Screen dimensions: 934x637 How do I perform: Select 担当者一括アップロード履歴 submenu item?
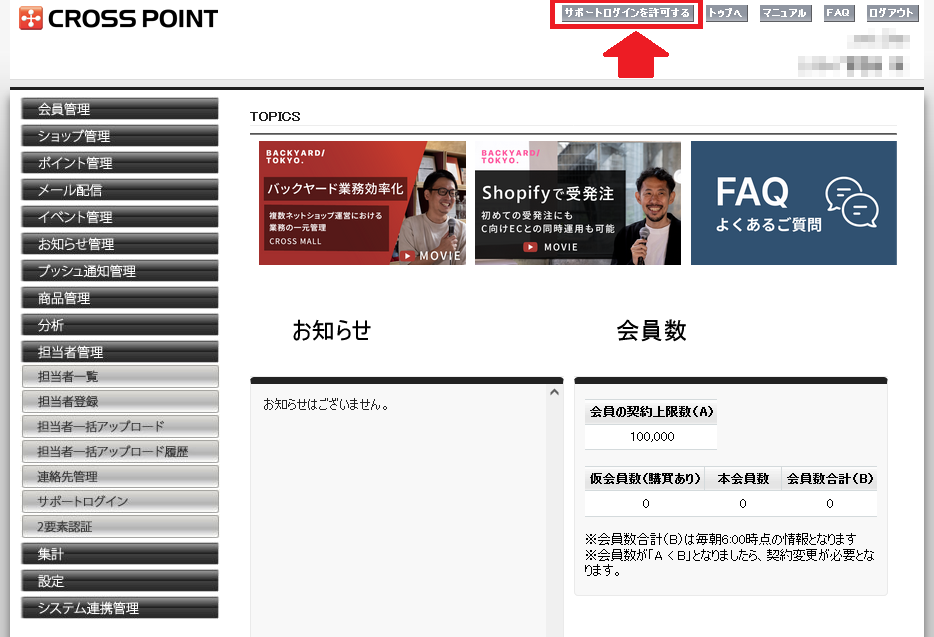(x=120, y=452)
